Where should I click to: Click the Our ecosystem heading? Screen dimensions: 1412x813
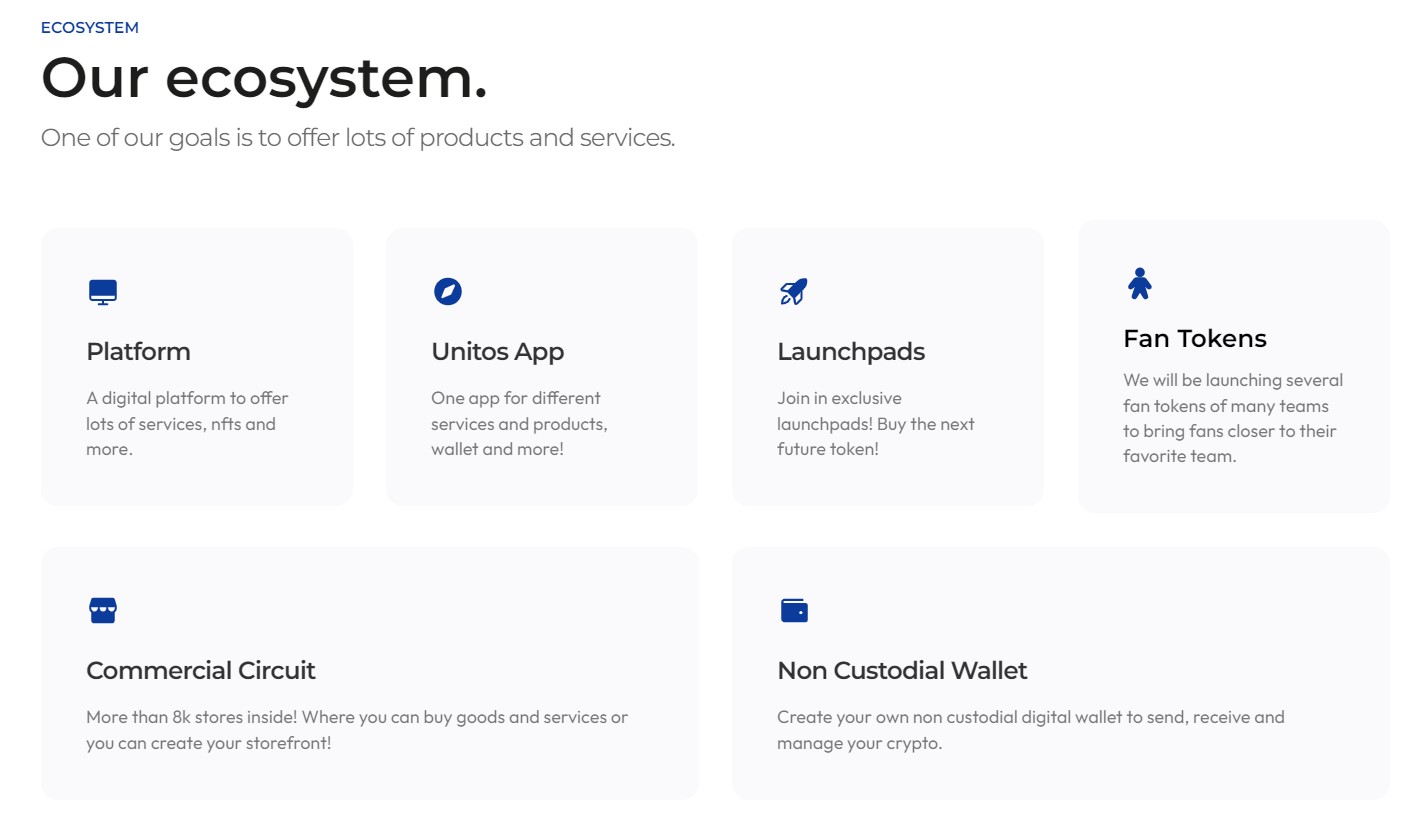[x=263, y=79]
